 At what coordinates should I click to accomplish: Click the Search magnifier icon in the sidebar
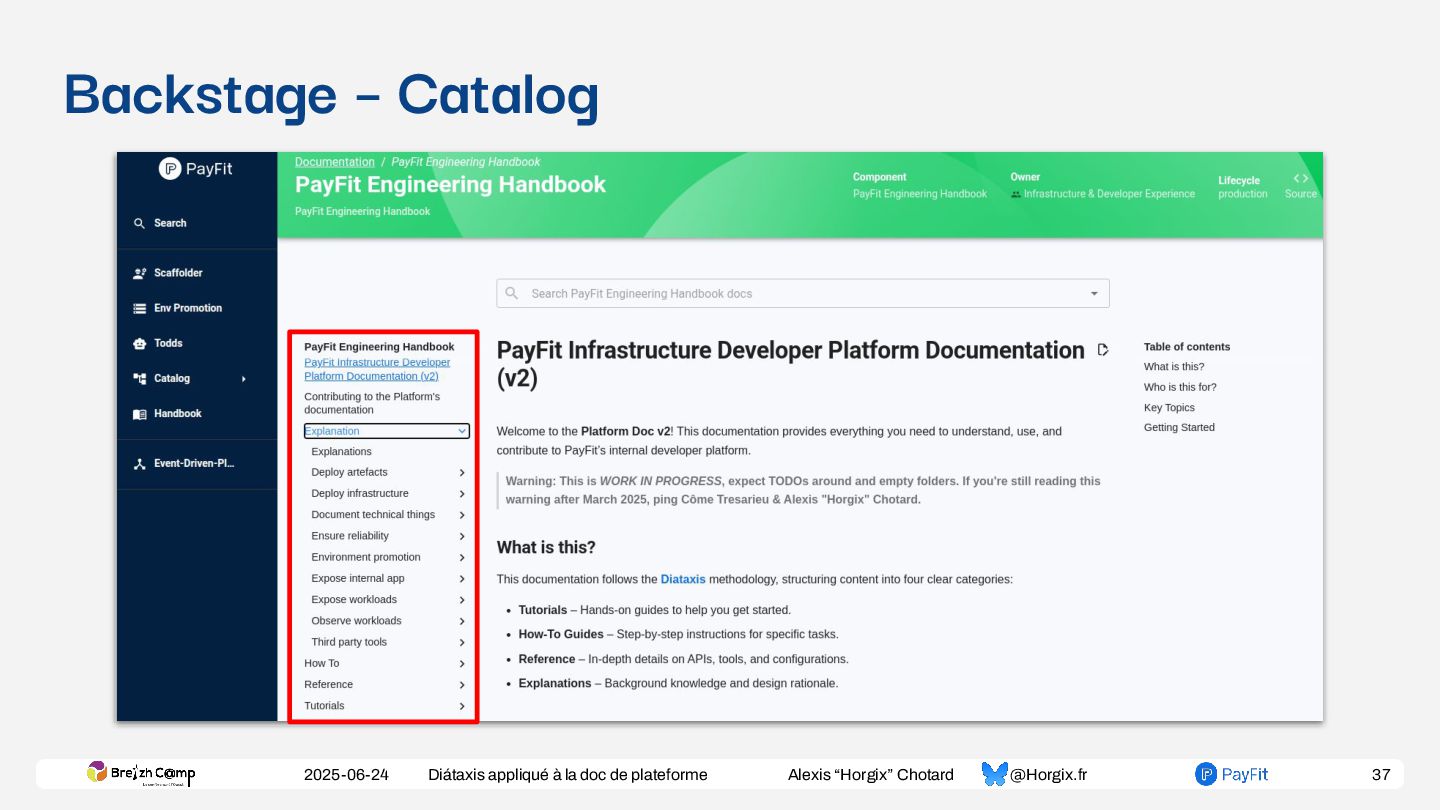[140, 223]
